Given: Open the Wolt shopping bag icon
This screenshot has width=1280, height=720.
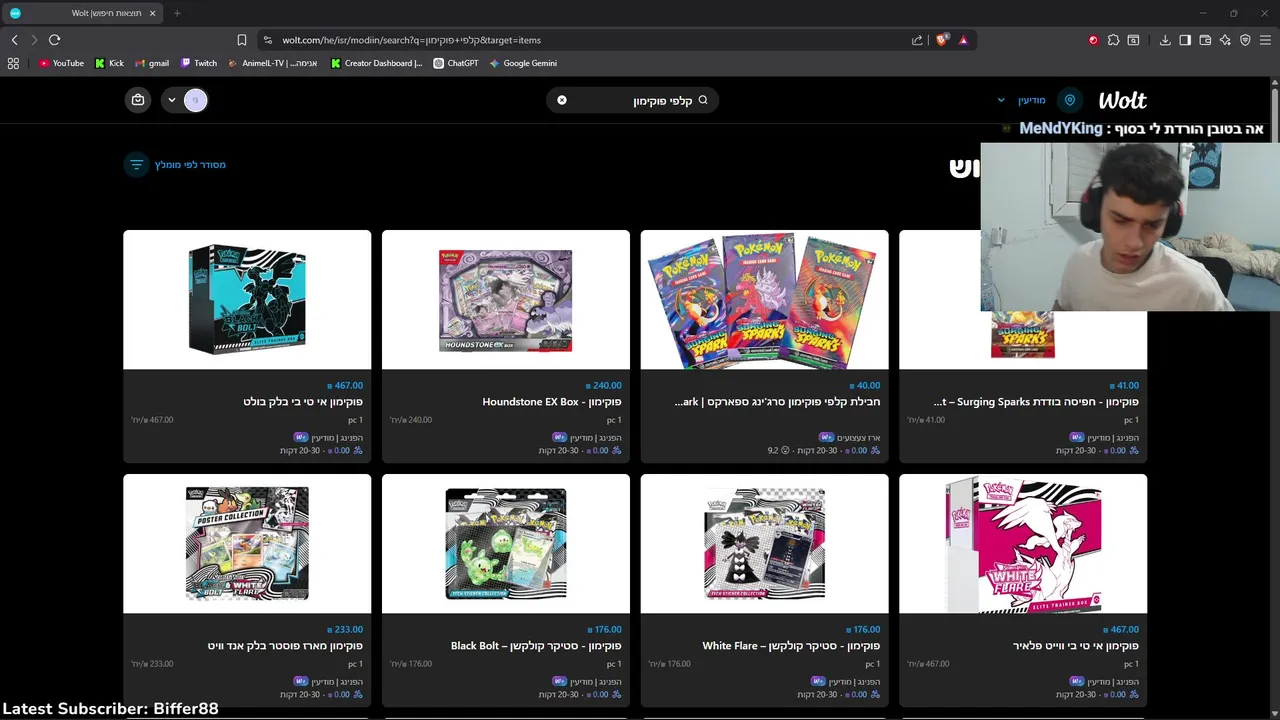Looking at the screenshot, I should (x=138, y=100).
